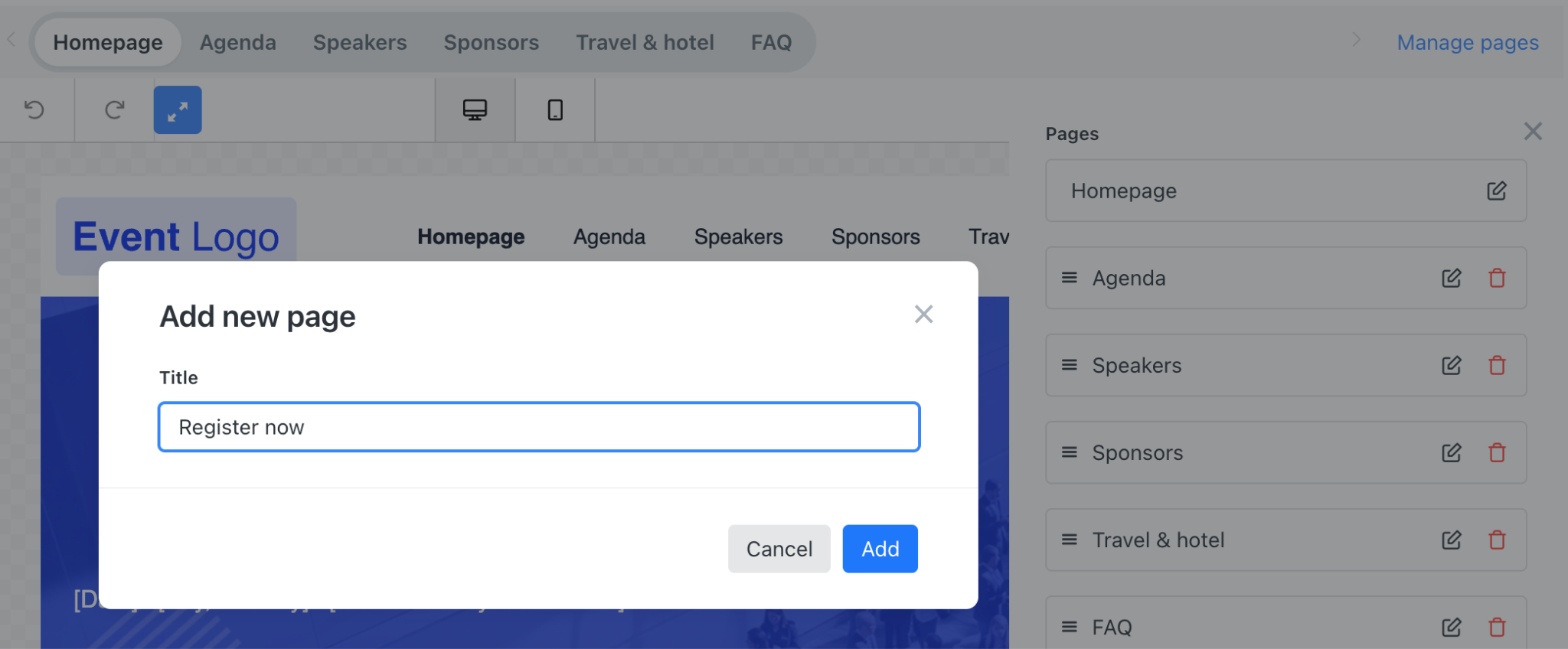This screenshot has height=649, width=1568.
Task: Click the undo arrow icon
Action: coord(34,109)
